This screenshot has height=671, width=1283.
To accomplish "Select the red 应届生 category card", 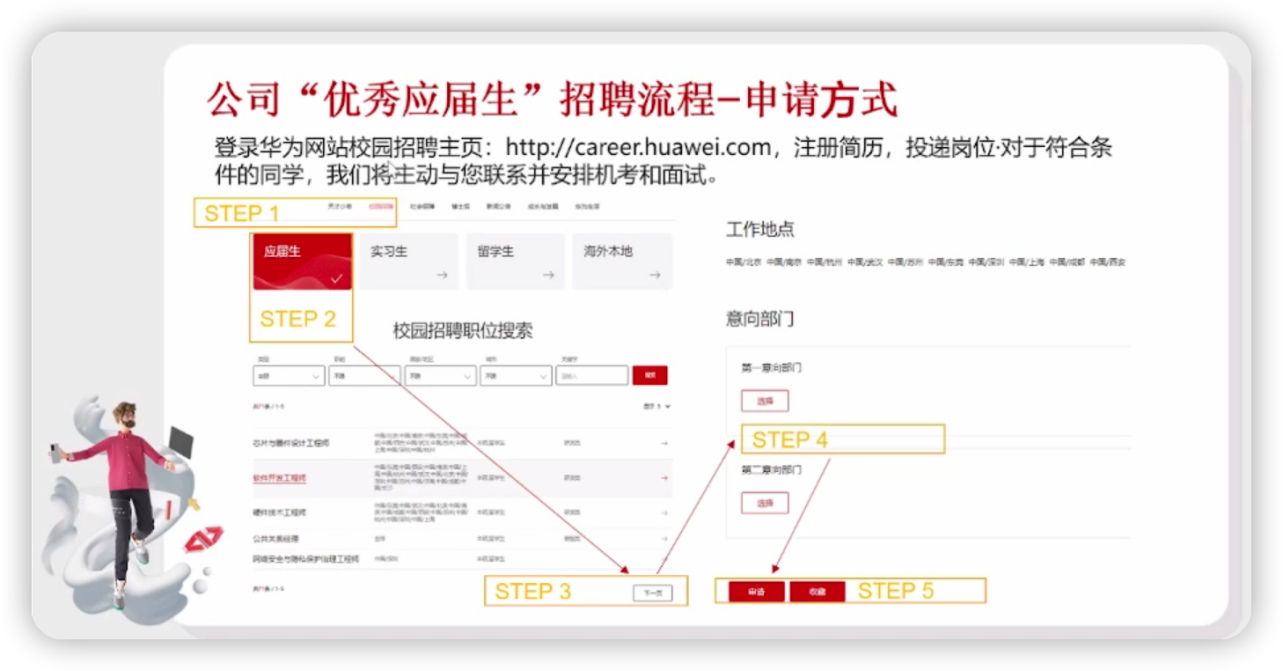I will click(302, 262).
